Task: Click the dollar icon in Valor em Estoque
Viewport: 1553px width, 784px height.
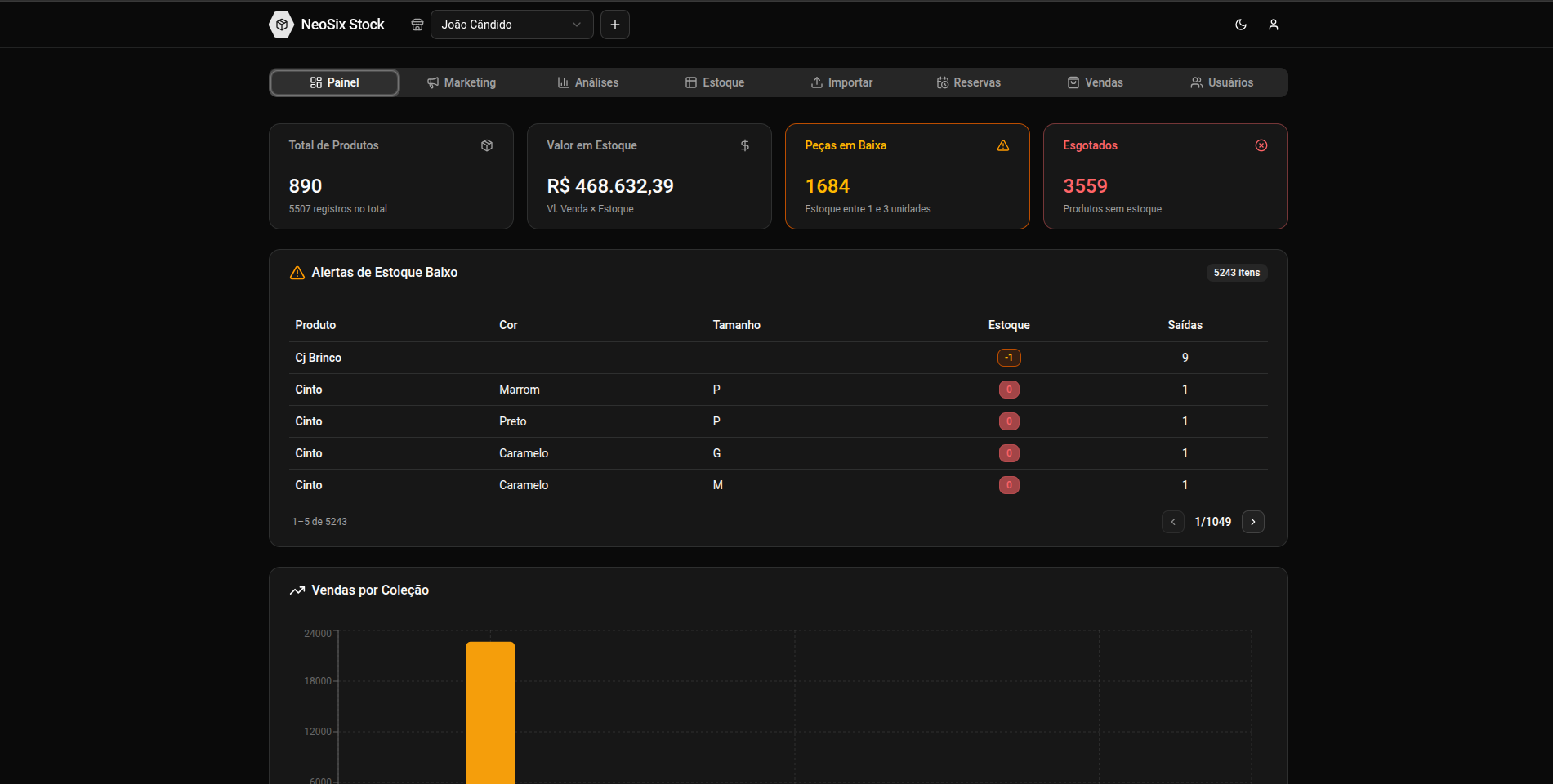Action: 745,145
